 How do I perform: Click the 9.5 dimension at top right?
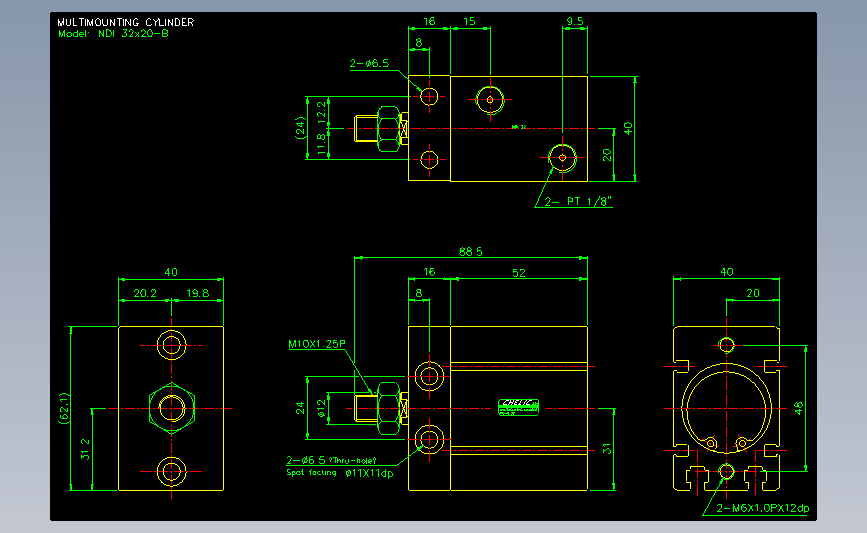pos(574,22)
